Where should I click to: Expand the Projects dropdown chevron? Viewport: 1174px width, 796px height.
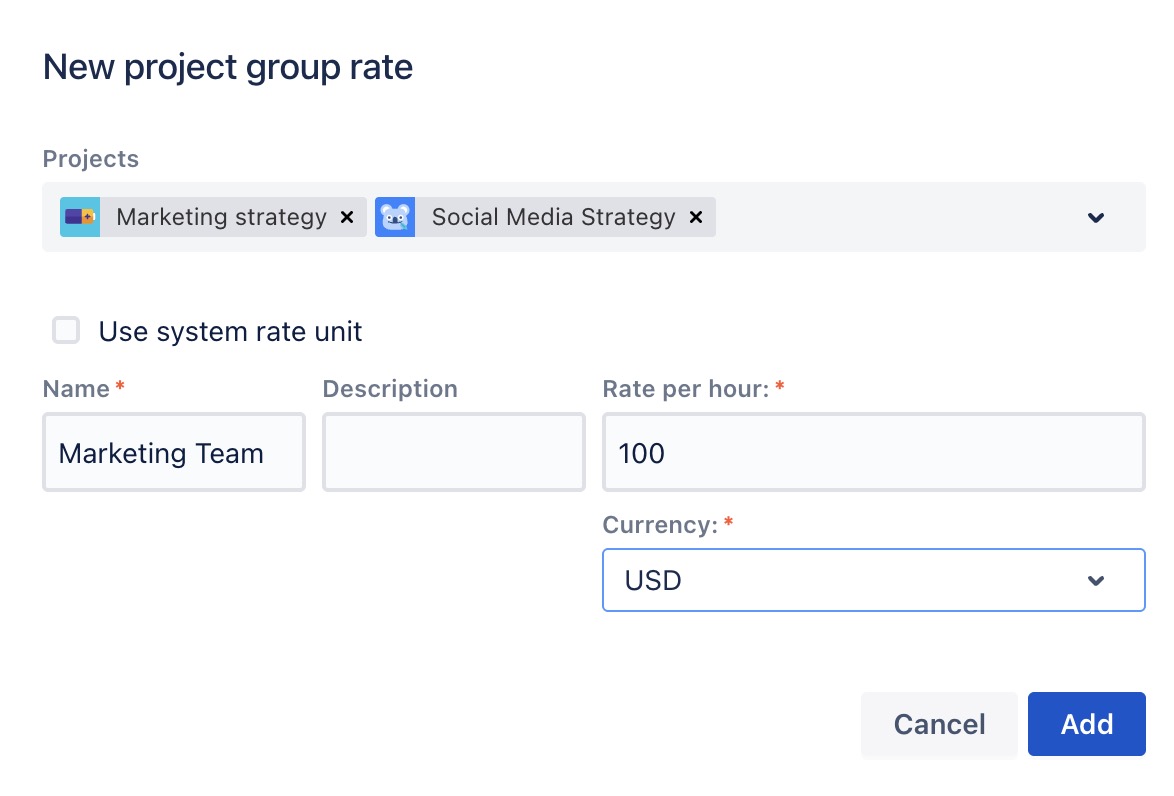1096,217
